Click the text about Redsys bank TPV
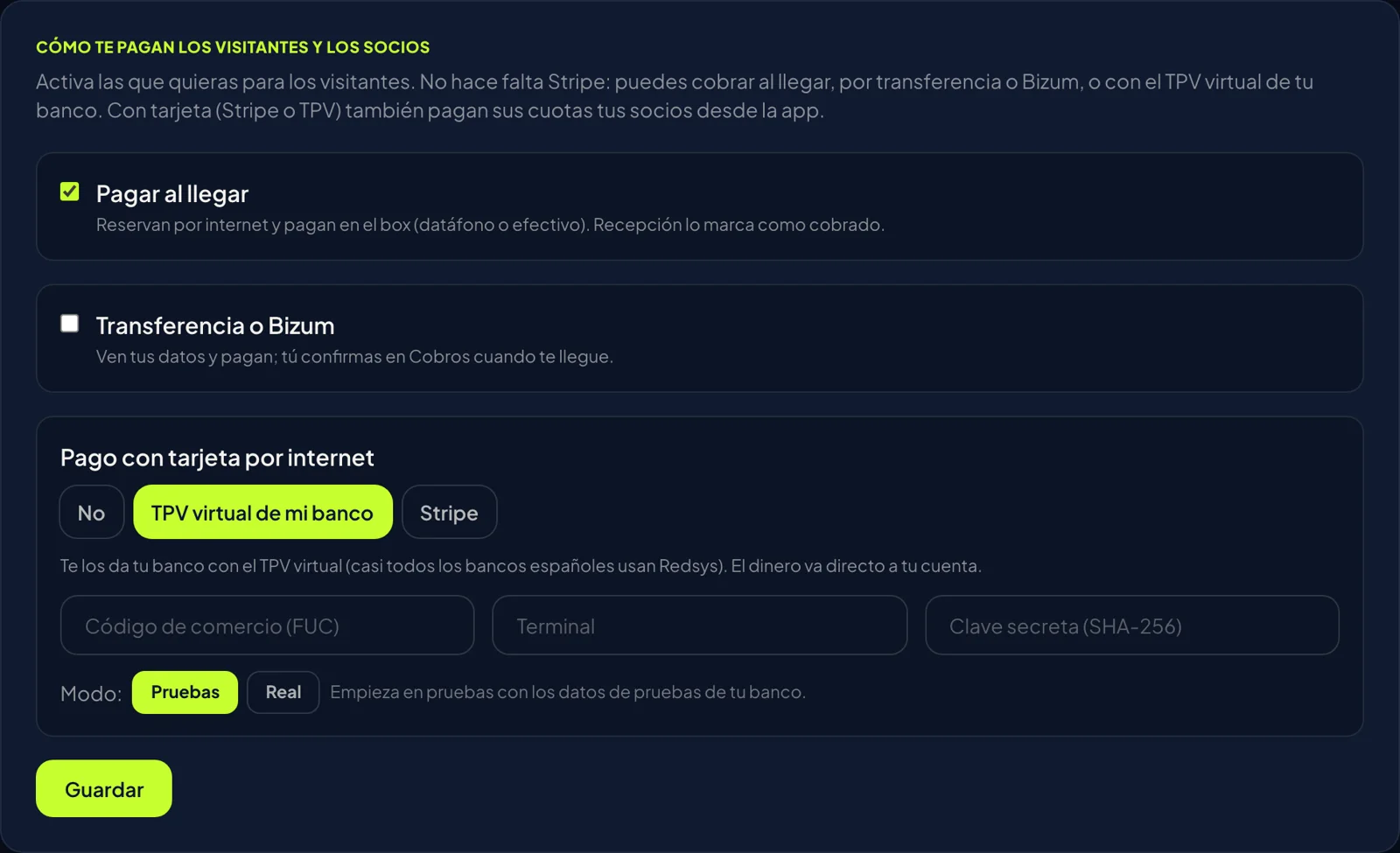This screenshot has width=1400, height=853. 521,566
